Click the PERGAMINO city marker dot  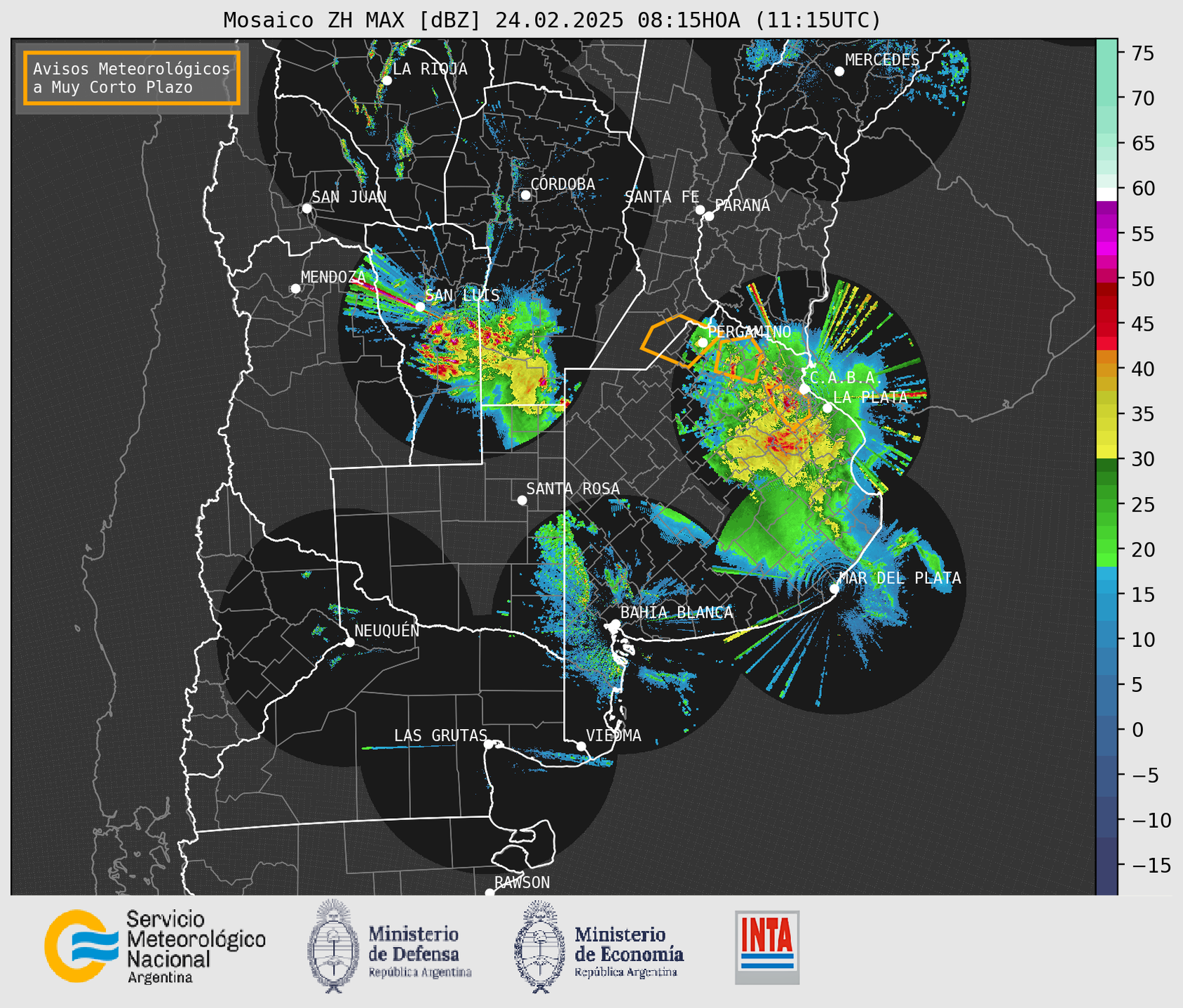(703, 343)
